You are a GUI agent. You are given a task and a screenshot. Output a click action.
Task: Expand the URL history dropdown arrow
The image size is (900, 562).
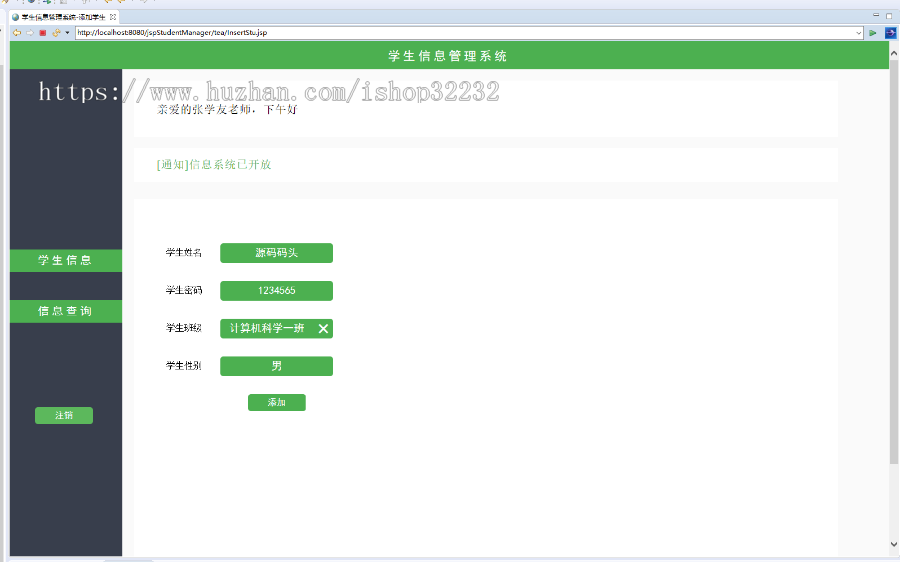point(859,33)
